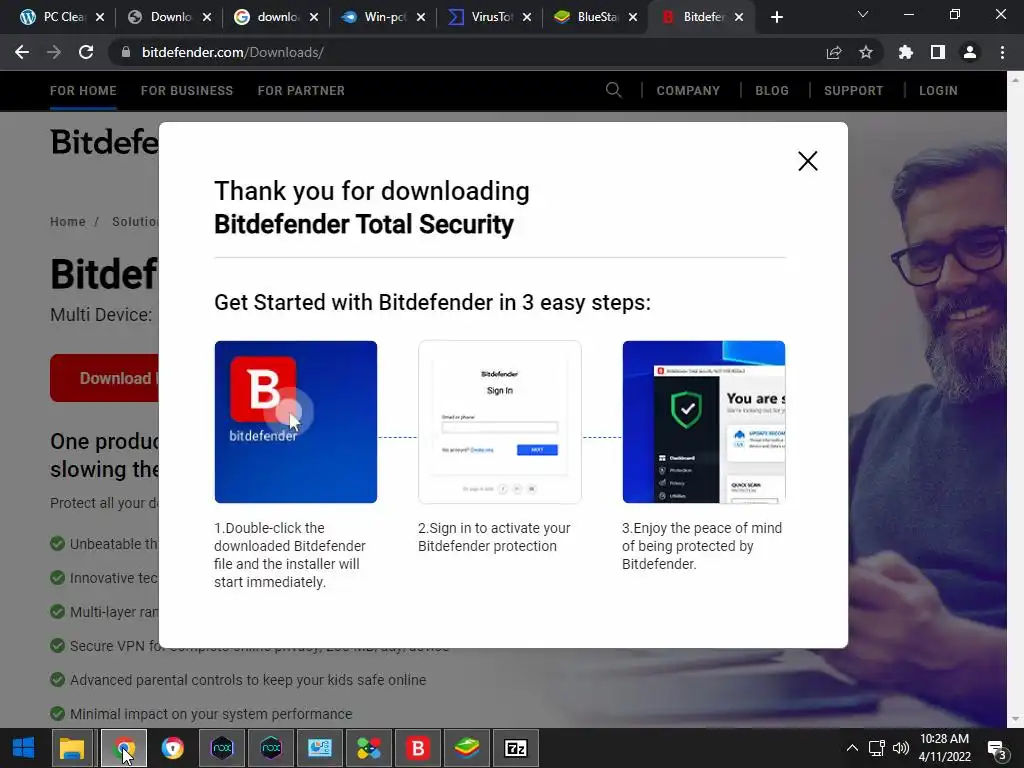This screenshot has width=1024, height=768.
Task: Click the volume speaker tray icon
Action: pos(901,748)
